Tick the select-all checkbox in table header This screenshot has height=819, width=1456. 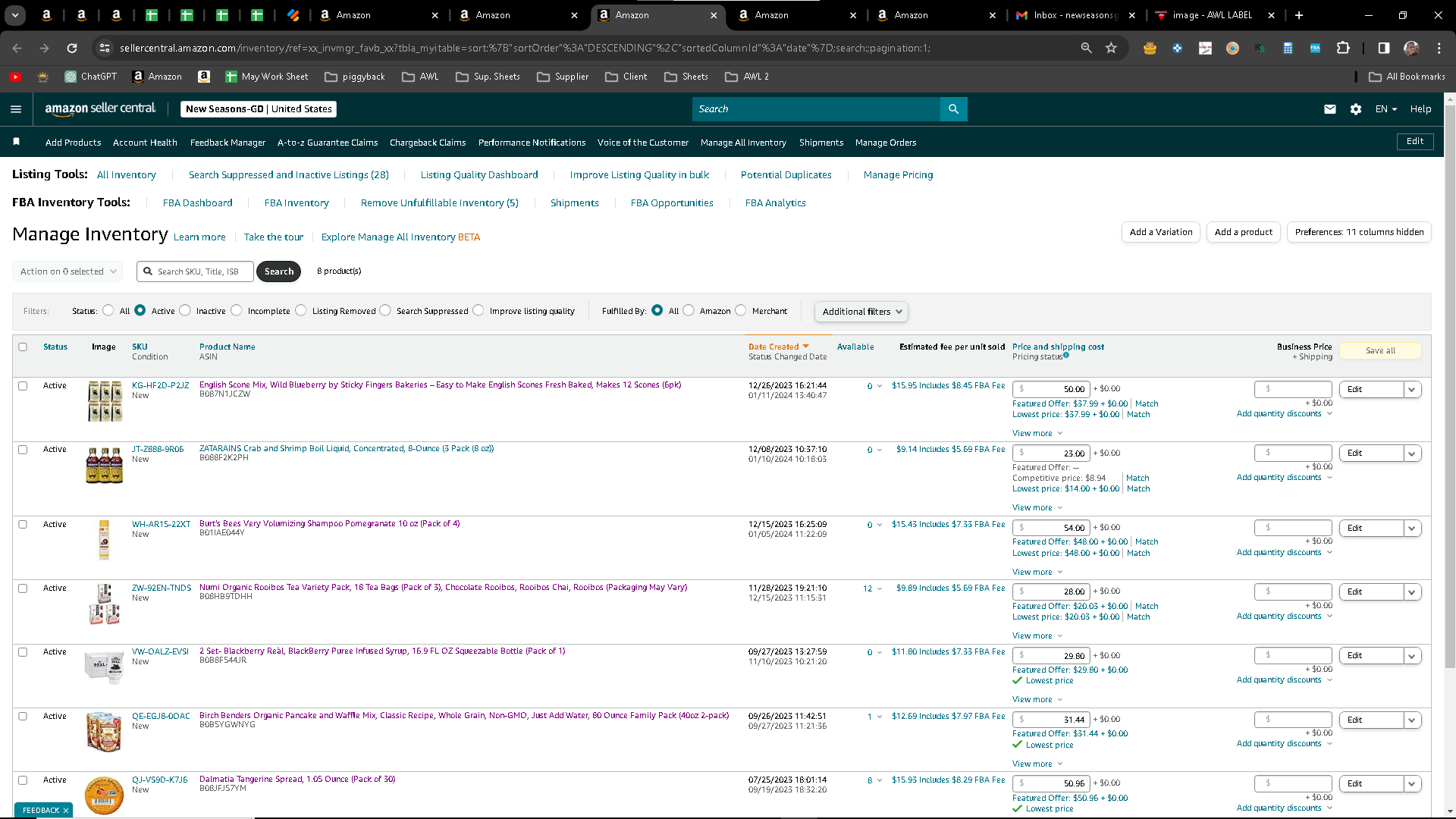pyautogui.click(x=23, y=347)
